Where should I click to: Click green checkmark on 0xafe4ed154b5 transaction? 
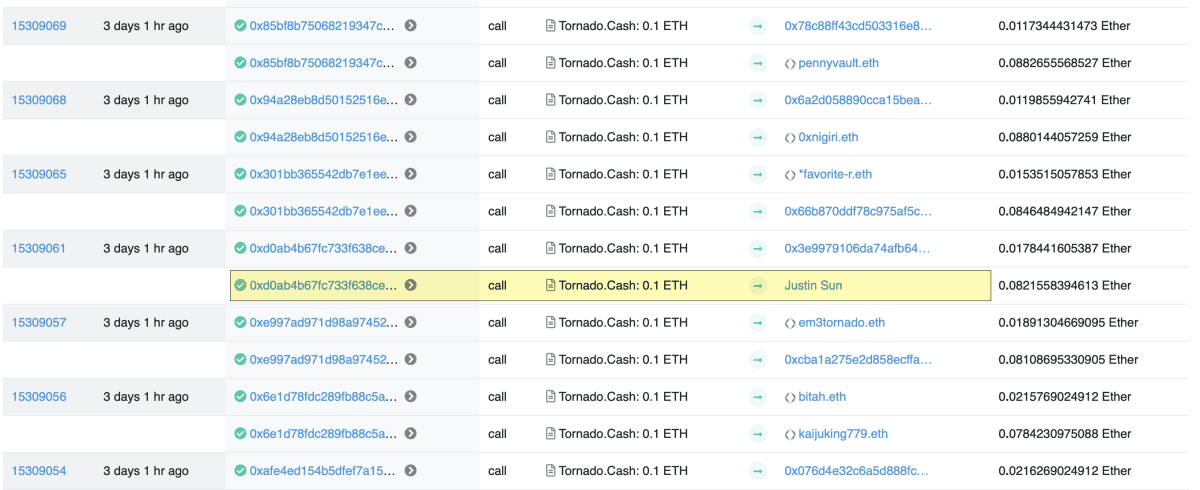coord(240,470)
